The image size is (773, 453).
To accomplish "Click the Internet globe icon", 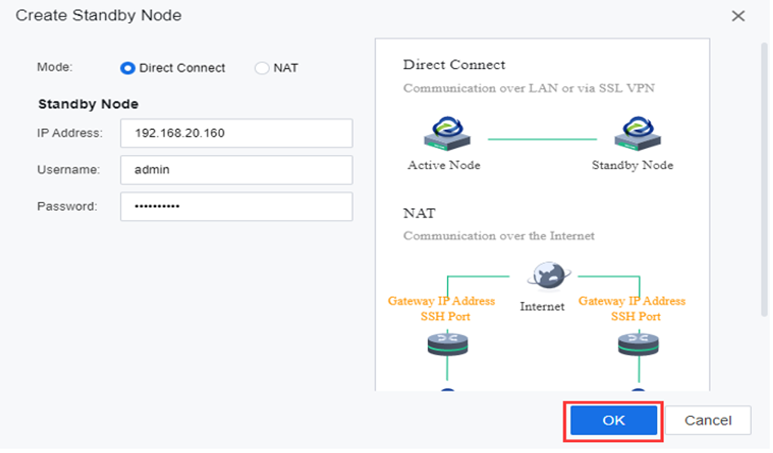I will [549, 275].
